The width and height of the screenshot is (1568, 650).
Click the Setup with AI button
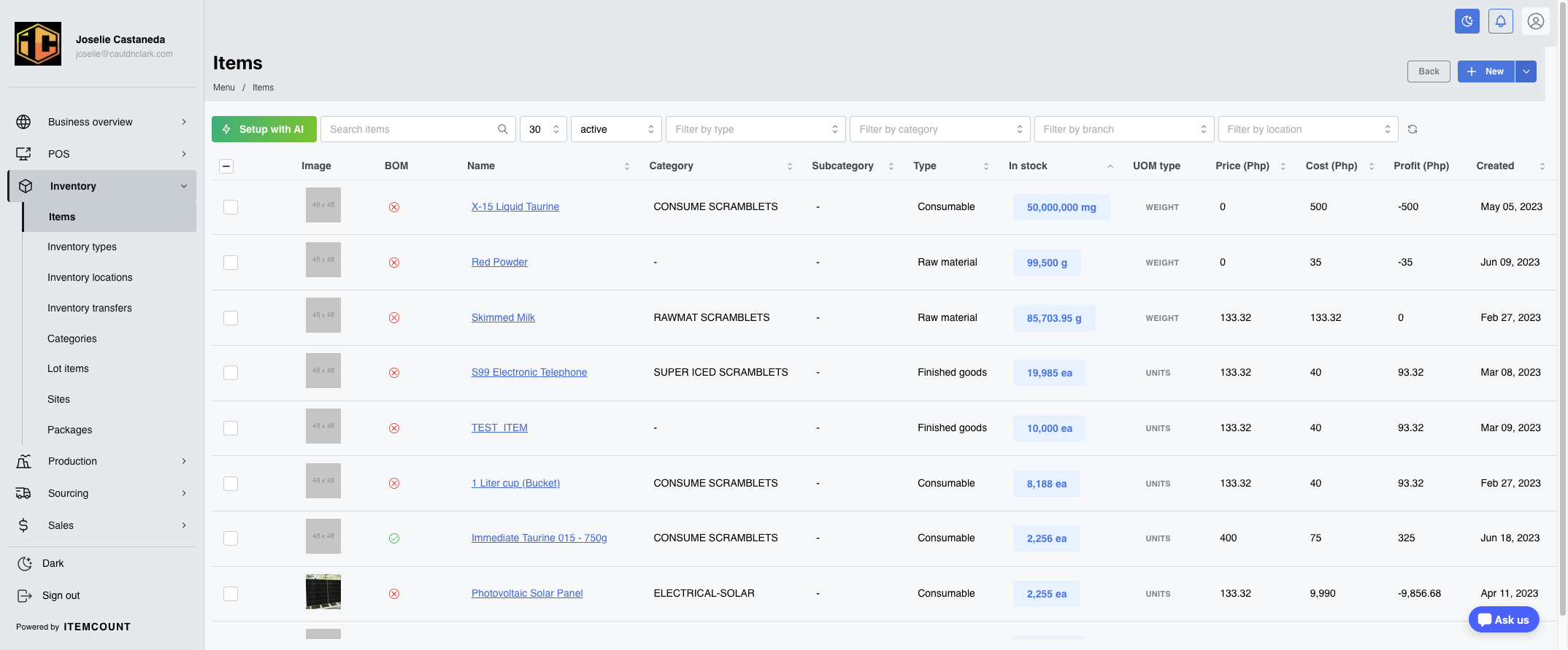(x=264, y=129)
